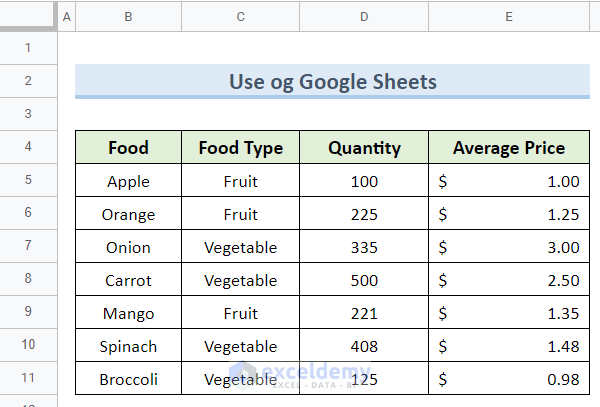Image resolution: width=600 pixels, height=407 pixels.
Task: Select column B header
Action: point(128,16)
